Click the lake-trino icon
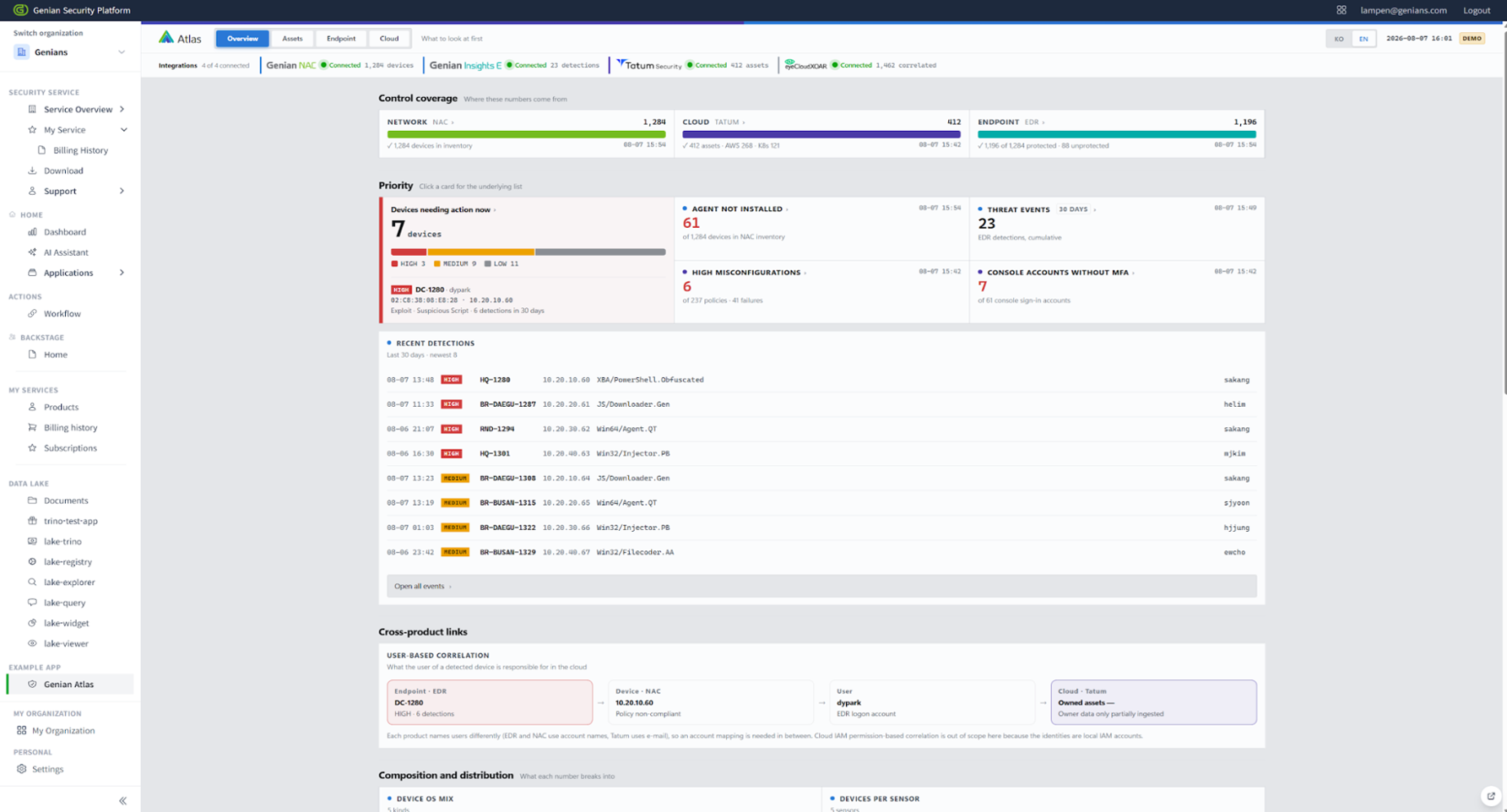 32,541
